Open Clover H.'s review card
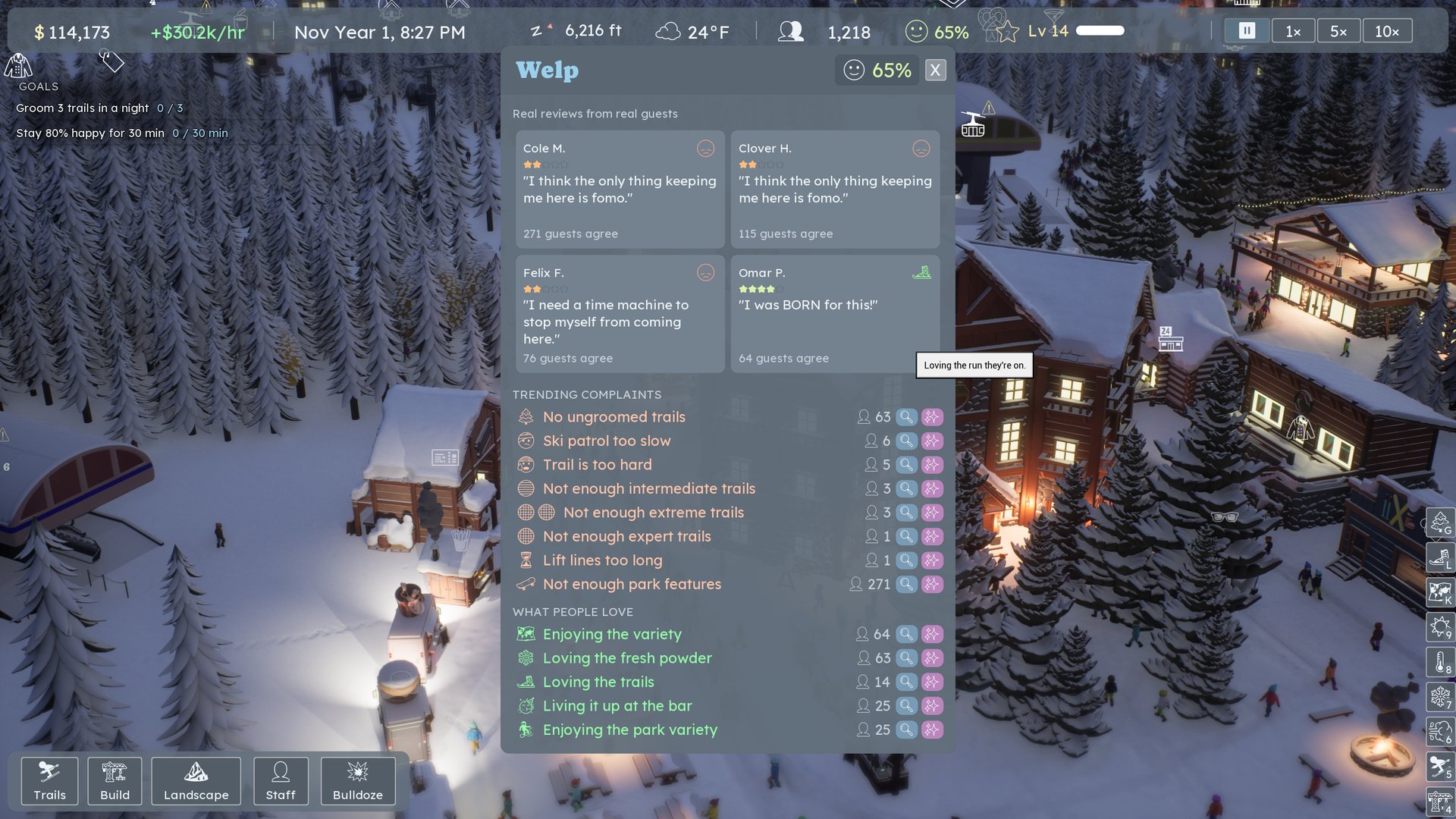Image resolution: width=1456 pixels, height=819 pixels. pos(835,190)
